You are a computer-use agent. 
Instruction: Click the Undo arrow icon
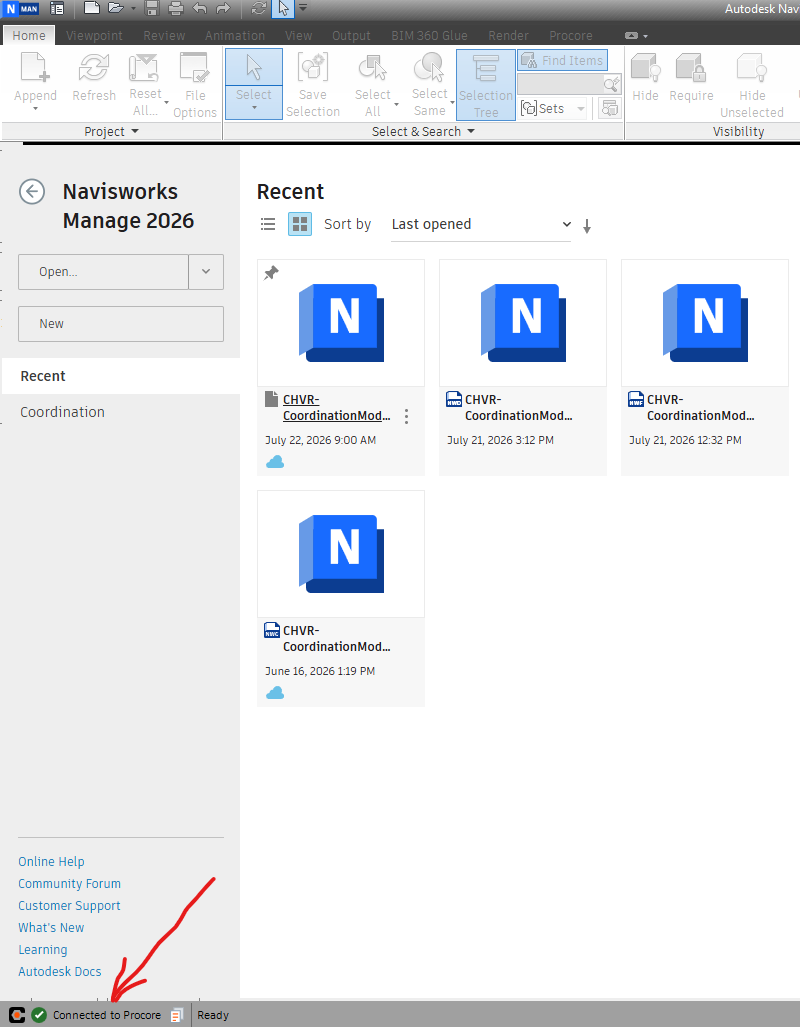pyautogui.click(x=200, y=9)
